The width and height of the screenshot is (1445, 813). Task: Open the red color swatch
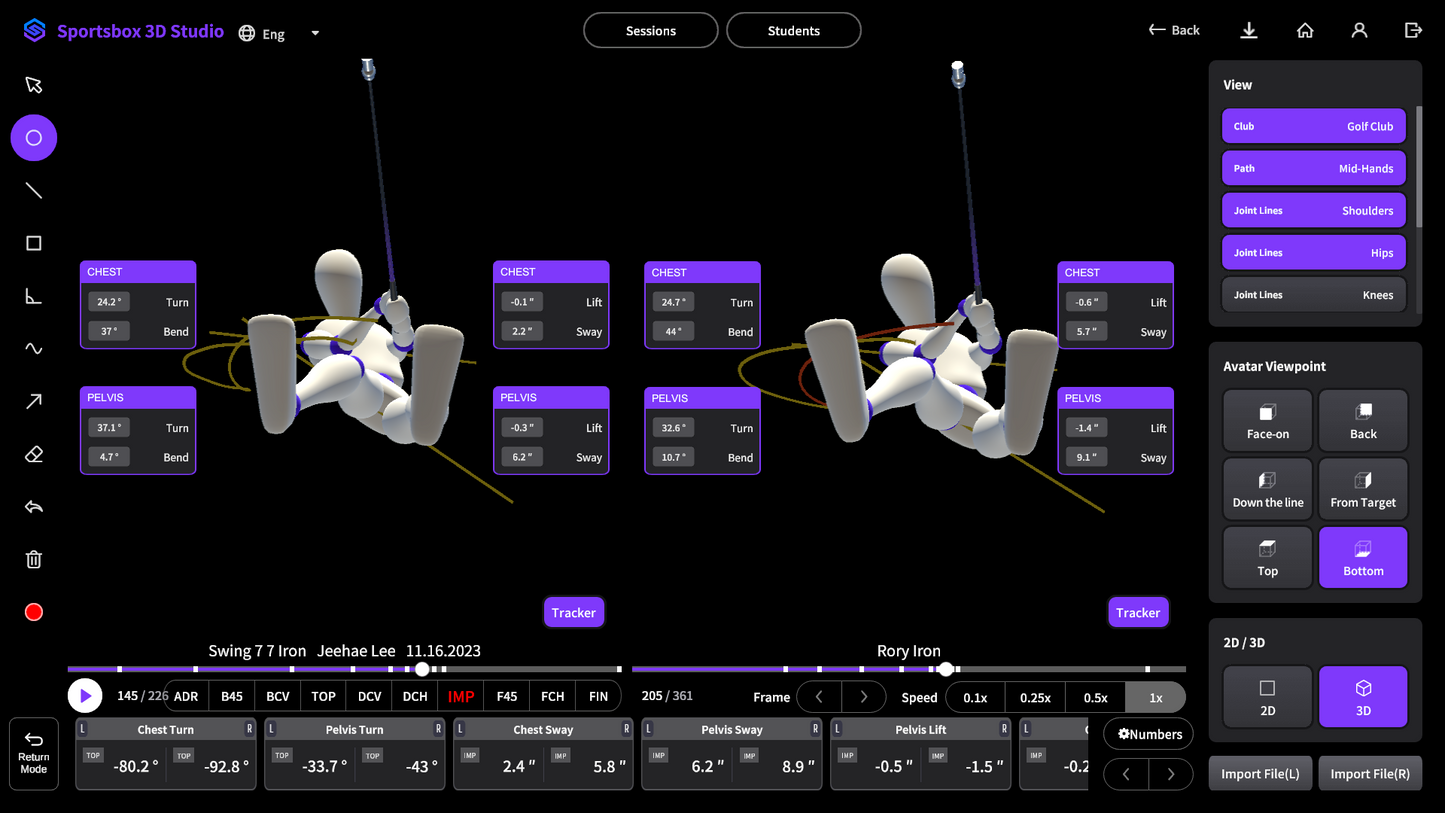tap(34, 612)
